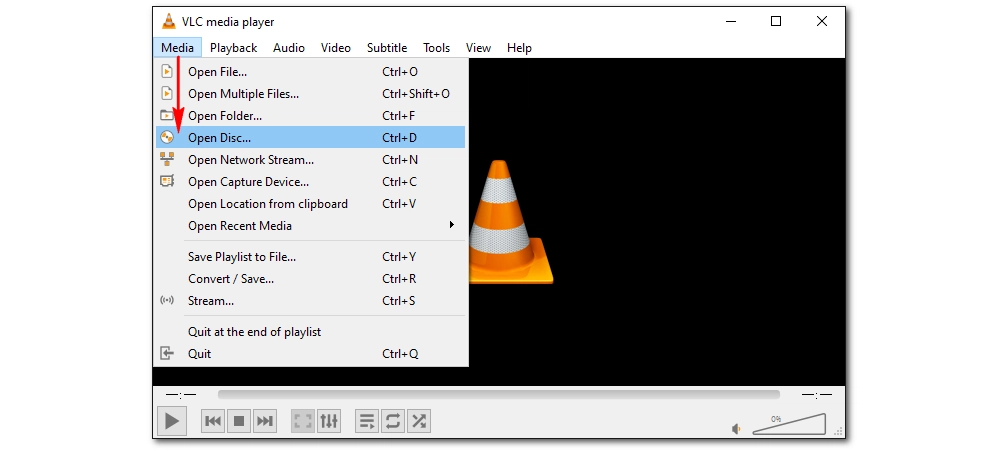This screenshot has height=450, width=1000.
Task: Choose Open Location from clipboard
Action: click(311, 204)
